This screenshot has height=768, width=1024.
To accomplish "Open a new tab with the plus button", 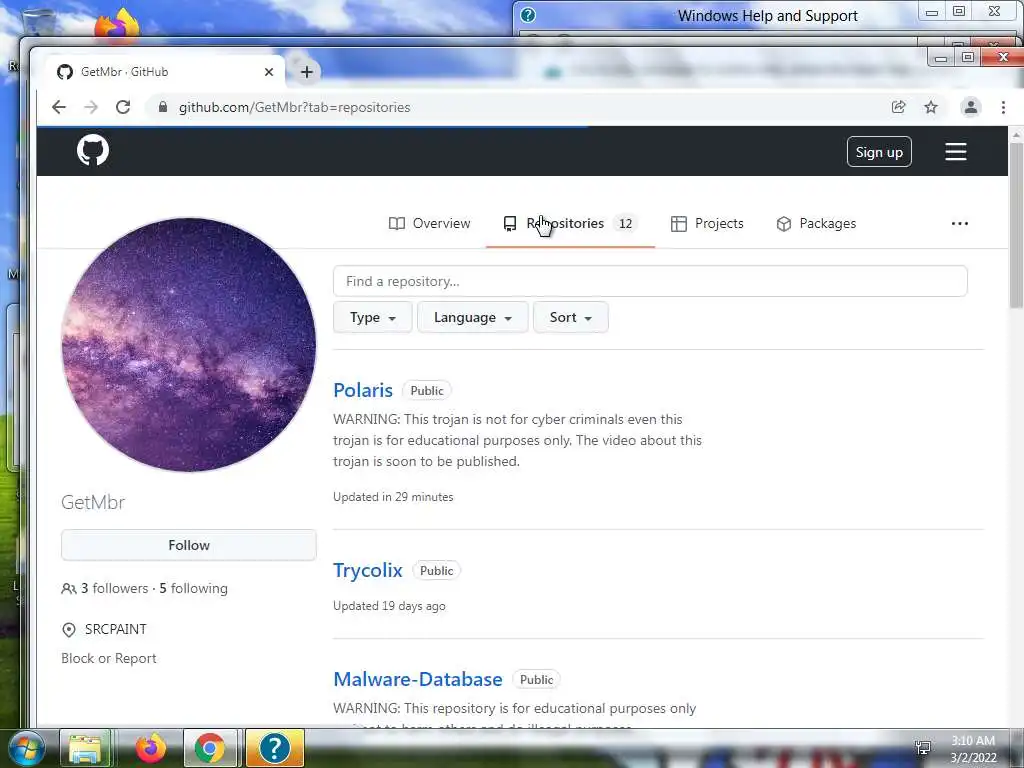I will pyautogui.click(x=306, y=72).
